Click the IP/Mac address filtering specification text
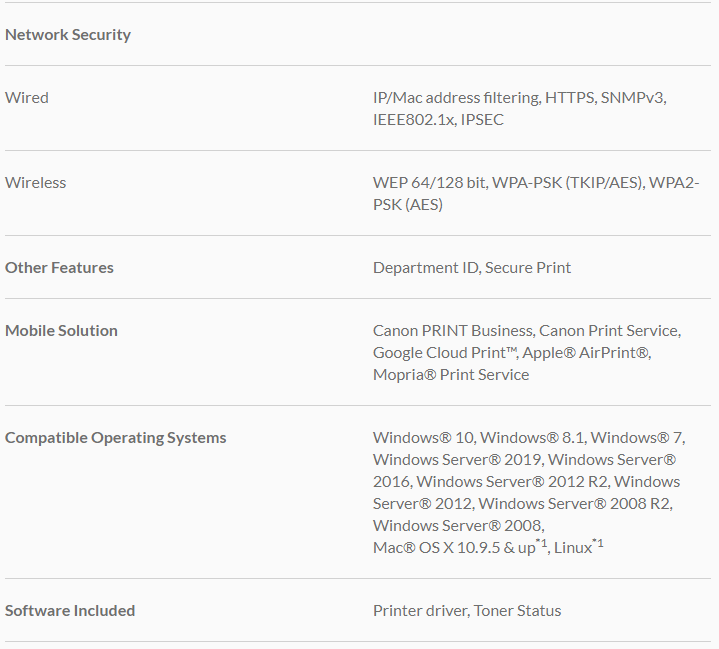The width and height of the screenshot is (719, 649). pyautogui.click(x=456, y=98)
